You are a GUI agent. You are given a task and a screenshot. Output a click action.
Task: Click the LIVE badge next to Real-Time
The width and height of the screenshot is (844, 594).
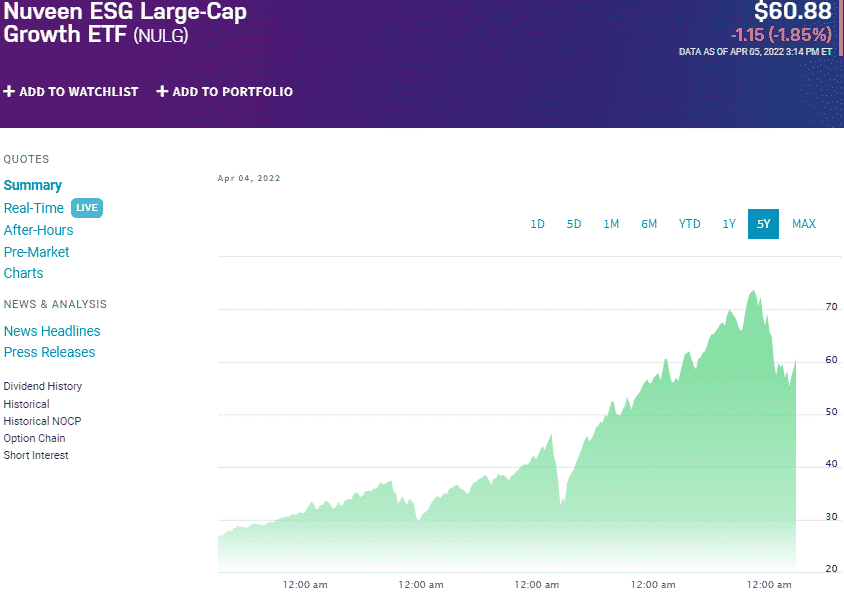point(86,208)
